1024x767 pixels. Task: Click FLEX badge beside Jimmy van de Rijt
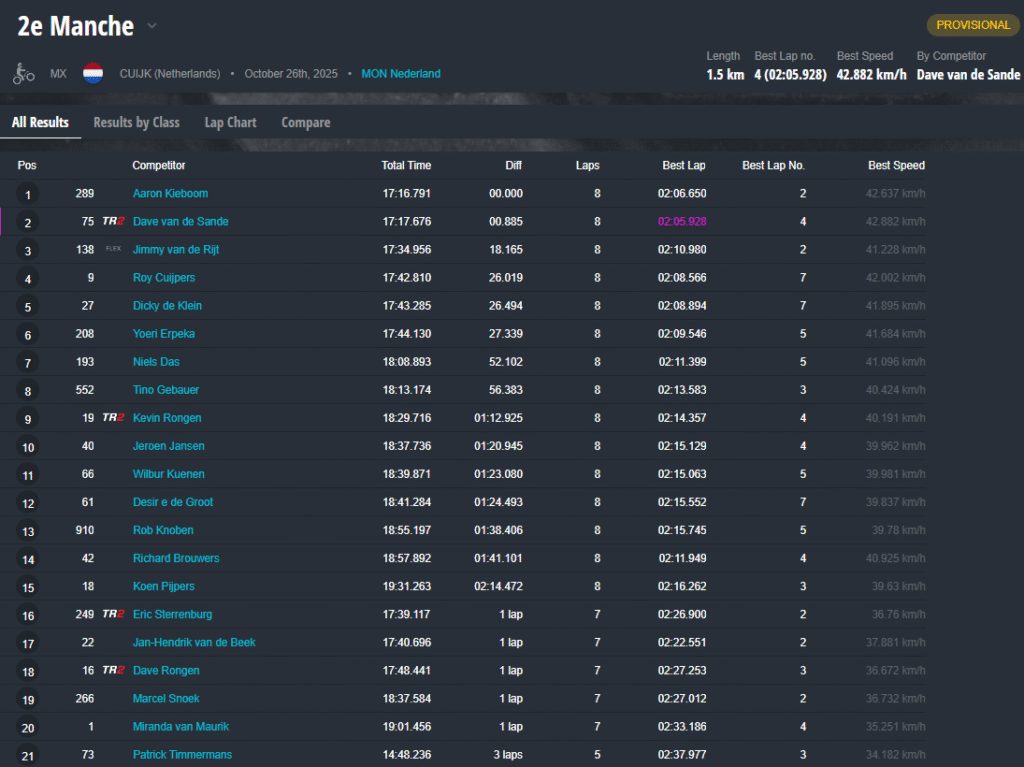click(x=113, y=250)
